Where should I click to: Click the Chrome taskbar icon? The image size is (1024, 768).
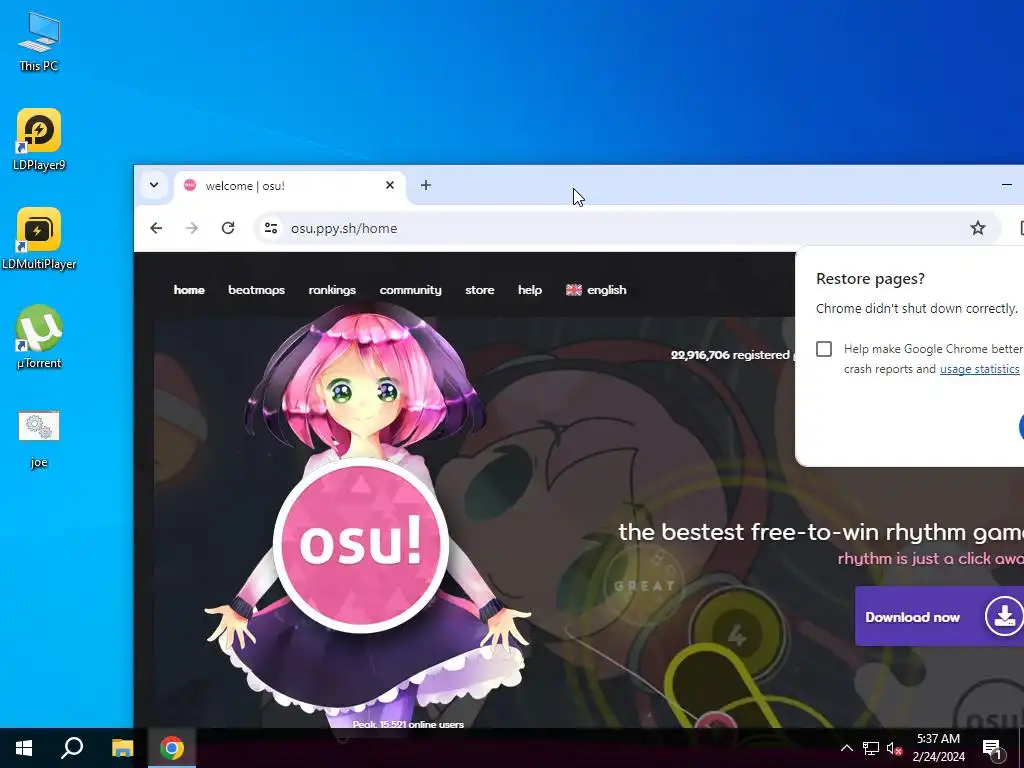172,748
